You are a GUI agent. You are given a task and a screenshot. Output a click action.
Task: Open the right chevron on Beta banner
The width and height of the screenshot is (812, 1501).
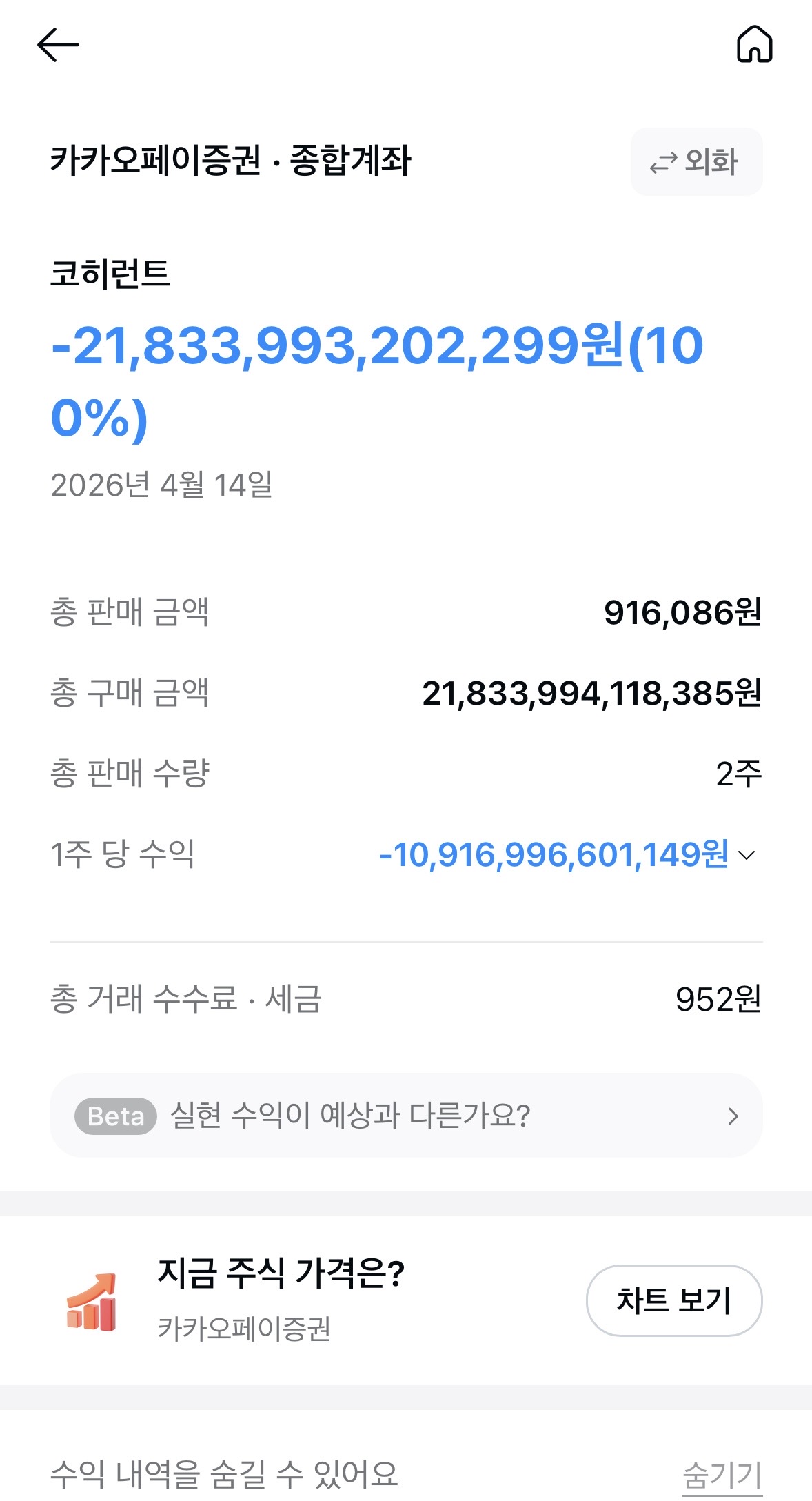tap(733, 1116)
